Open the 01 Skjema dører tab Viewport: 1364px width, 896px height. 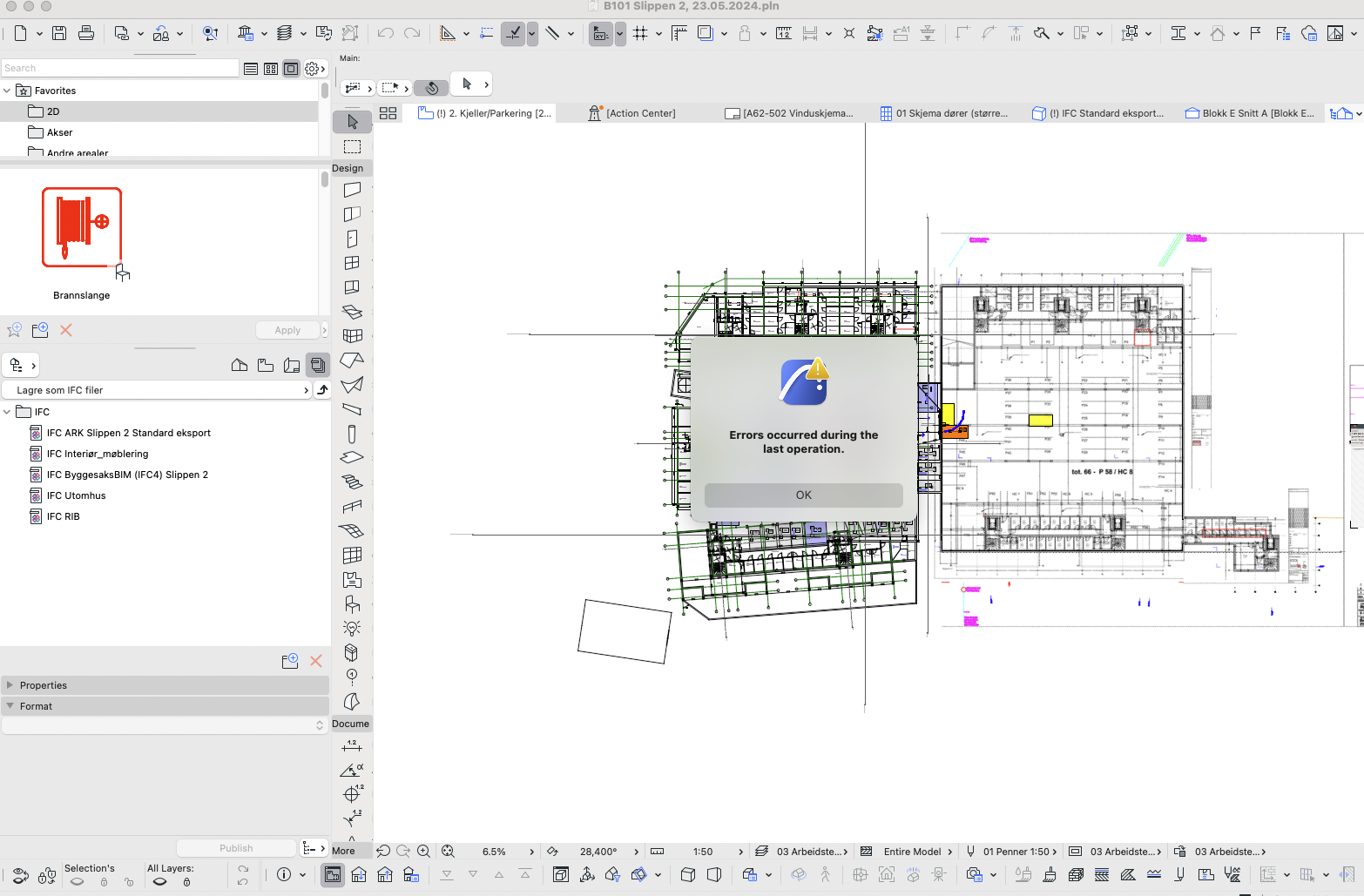951,113
